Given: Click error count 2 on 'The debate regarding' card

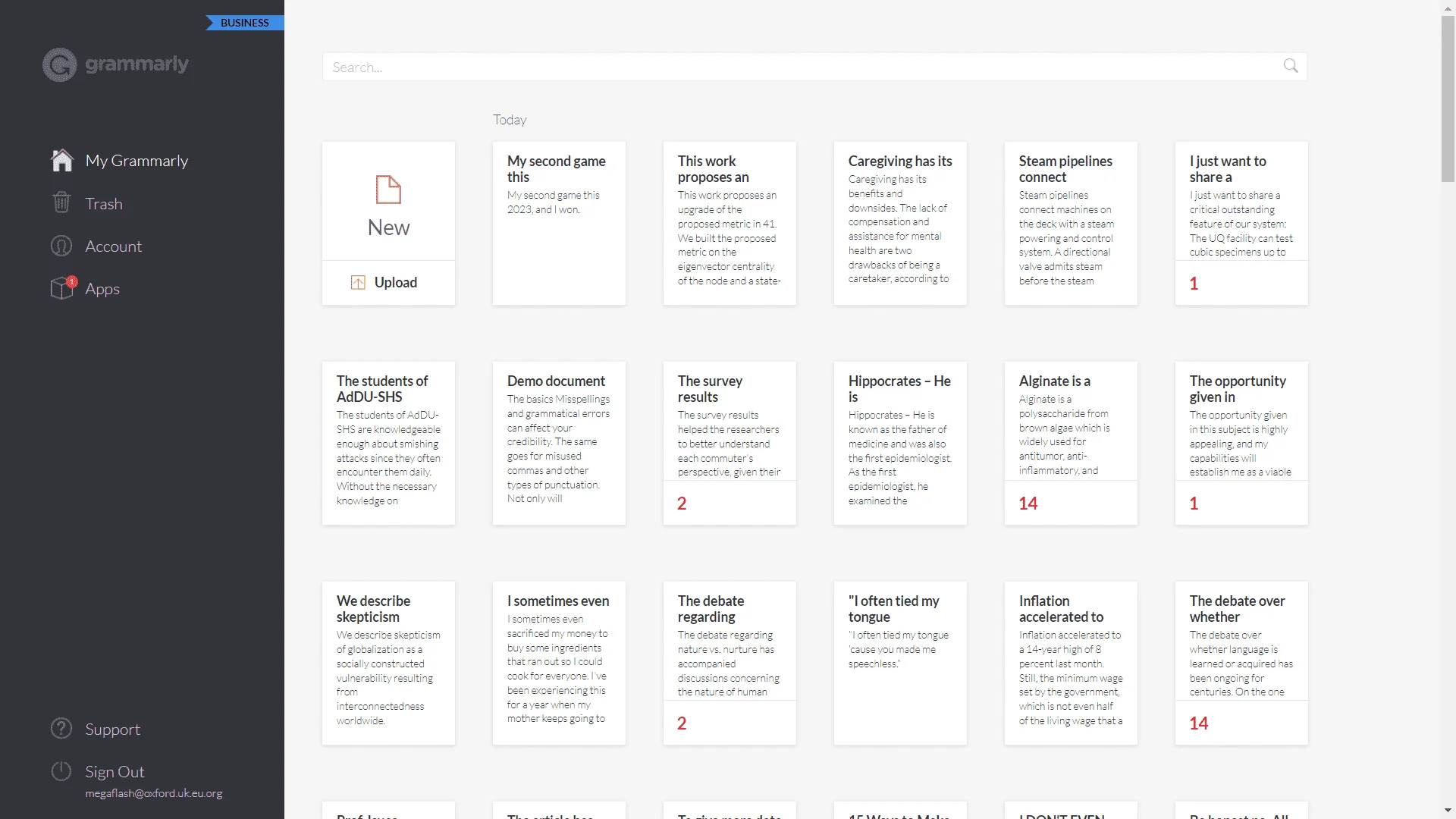Looking at the screenshot, I should click(x=682, y=723).
